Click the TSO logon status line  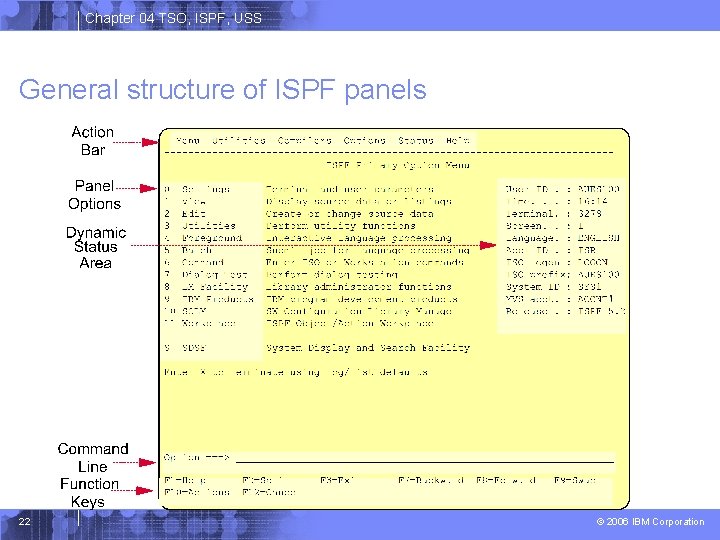coord(557,263)
